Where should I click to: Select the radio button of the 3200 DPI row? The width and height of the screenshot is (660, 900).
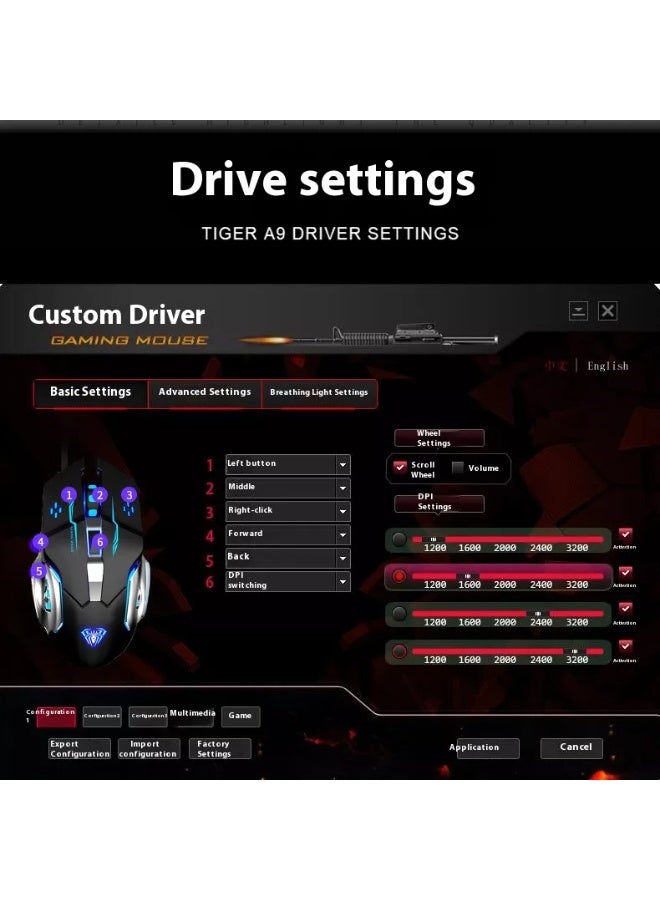[399, 651]
